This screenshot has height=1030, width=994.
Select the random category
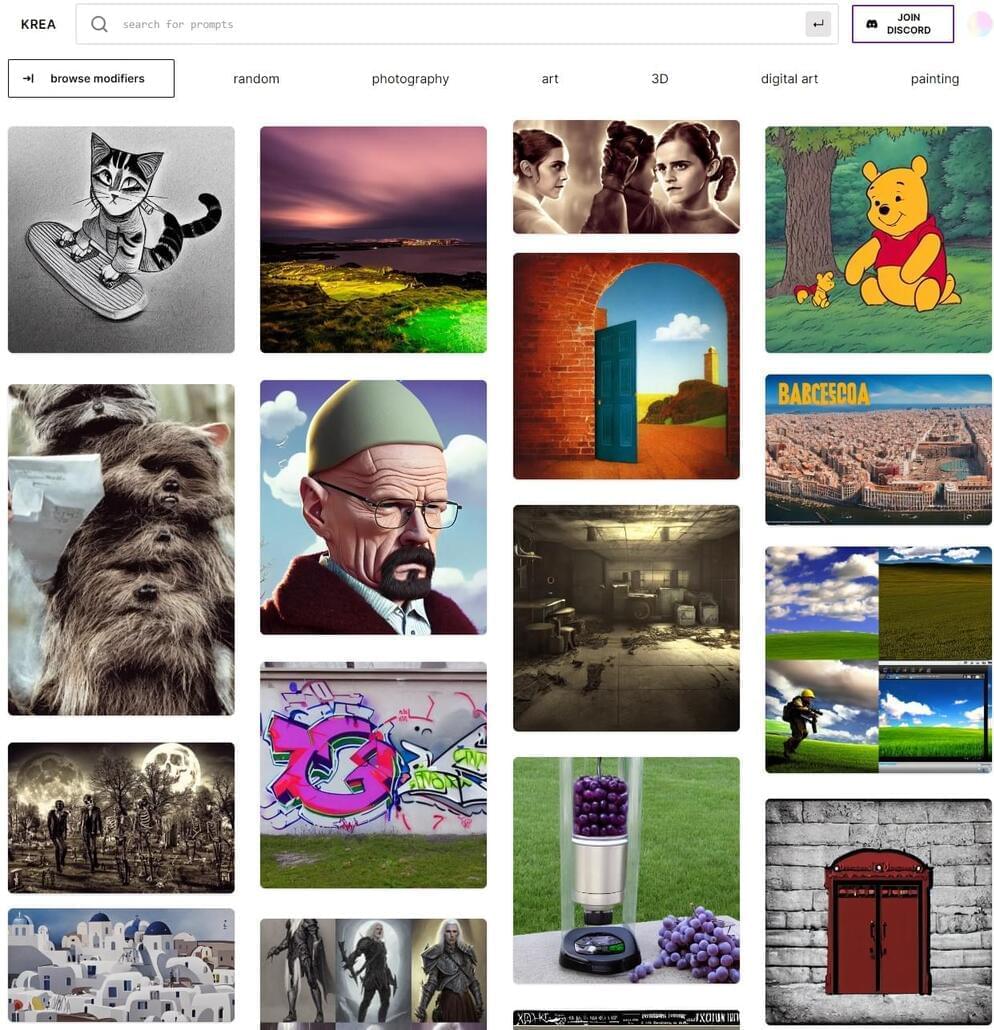(256, 79)
